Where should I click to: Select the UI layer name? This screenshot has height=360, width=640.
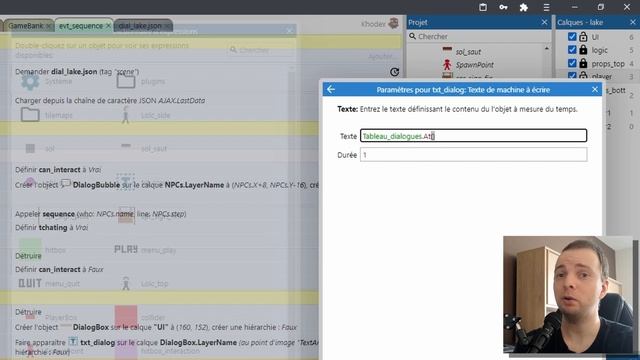coord(595,37)
